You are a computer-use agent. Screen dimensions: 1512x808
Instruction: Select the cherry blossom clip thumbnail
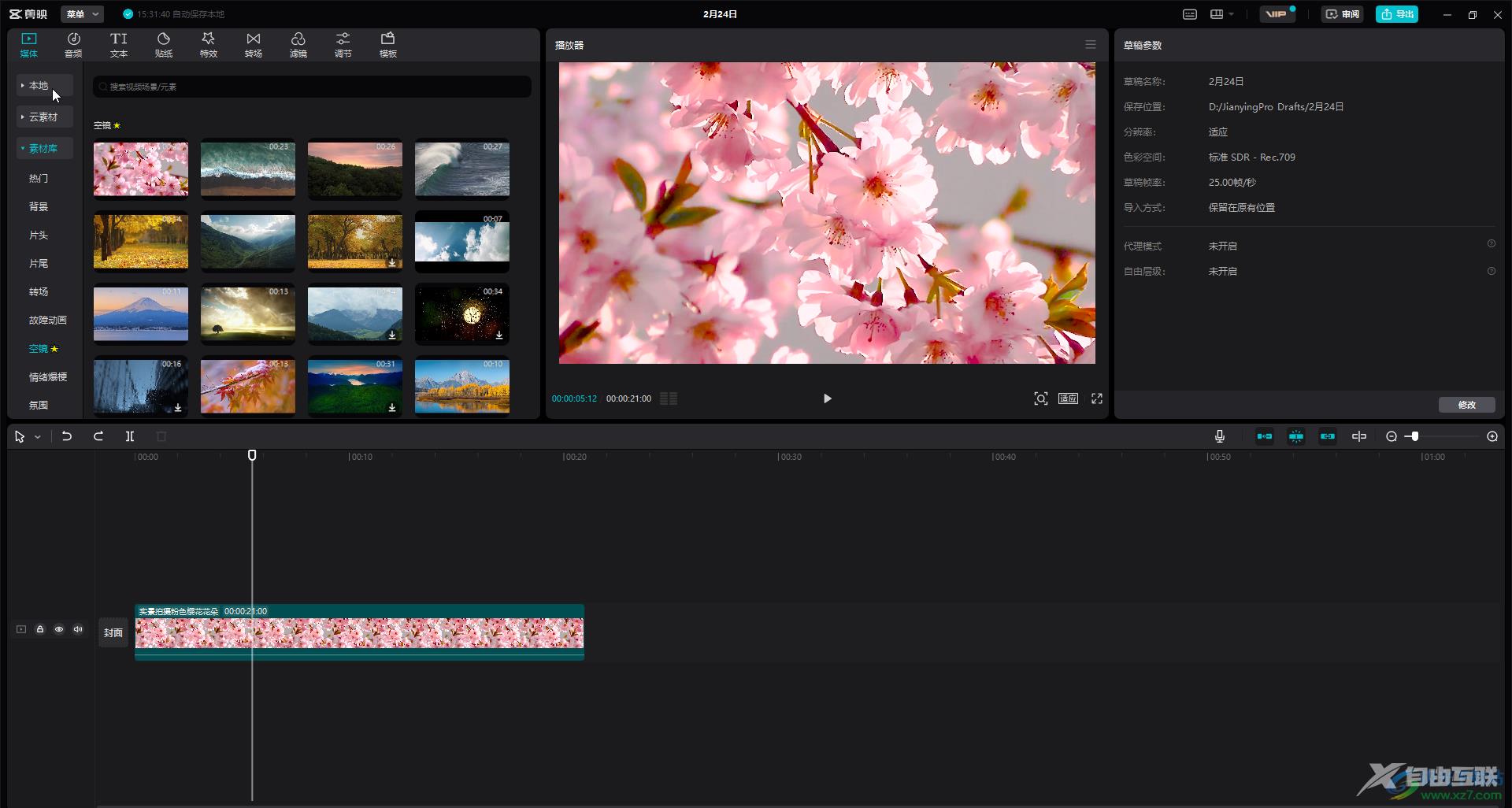pyautogui.click(x=141, y=169)
